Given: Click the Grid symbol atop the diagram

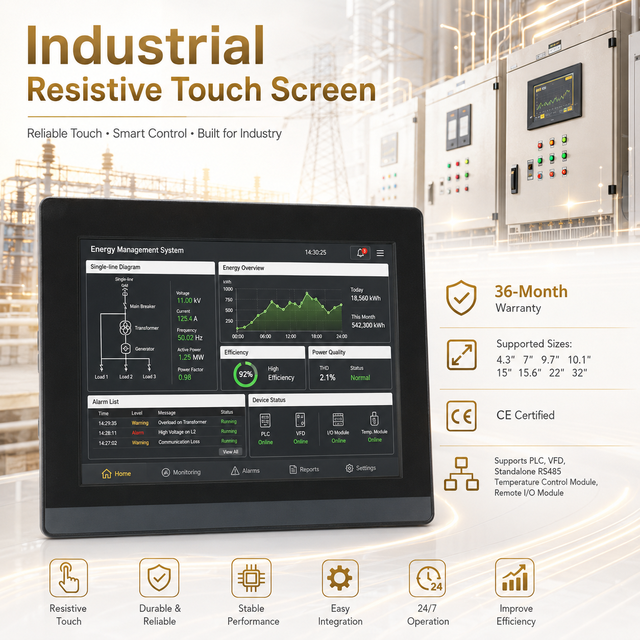Looking at the screenshot, I should (x=125, y=292).
